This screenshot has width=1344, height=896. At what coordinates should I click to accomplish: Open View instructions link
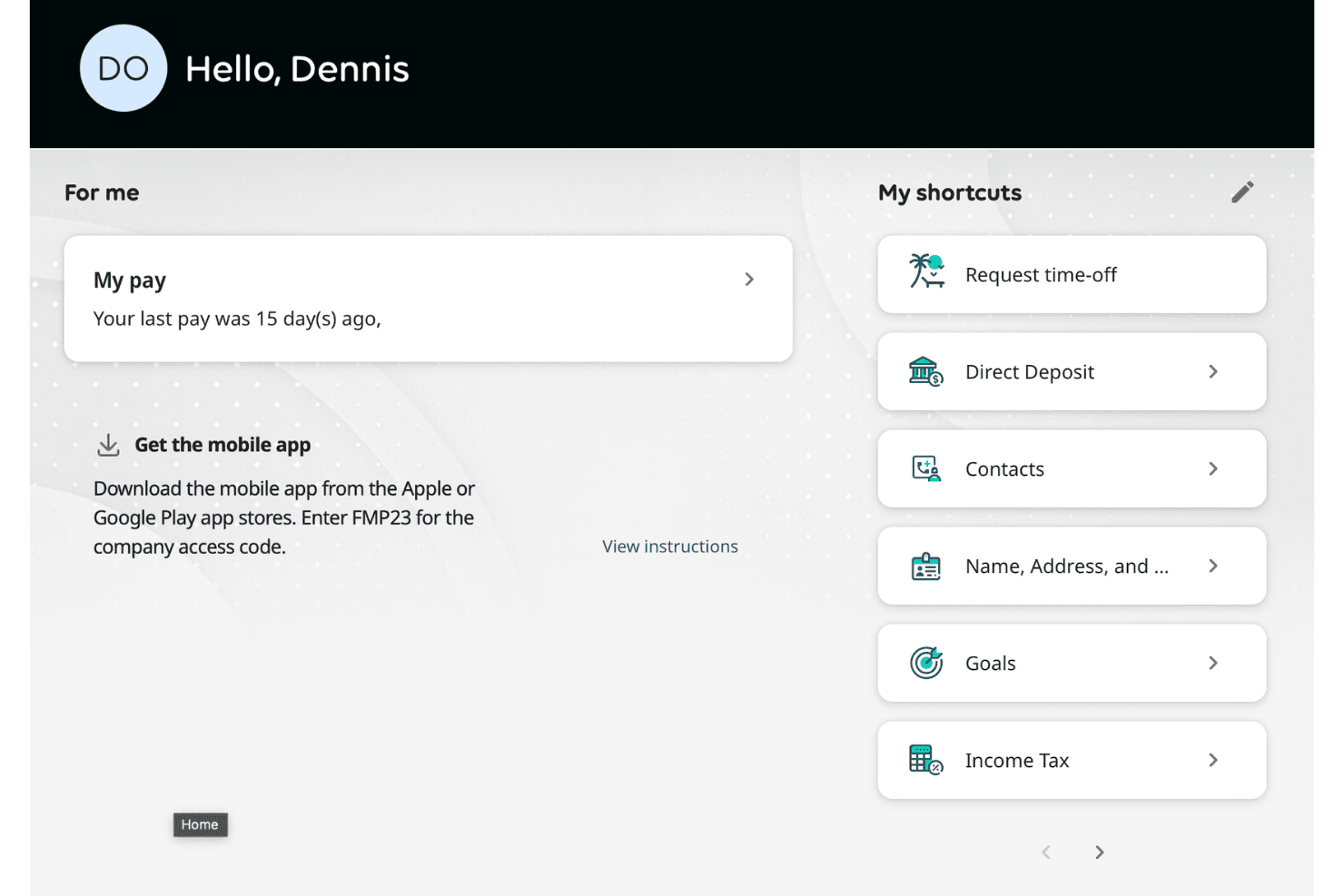670,546
